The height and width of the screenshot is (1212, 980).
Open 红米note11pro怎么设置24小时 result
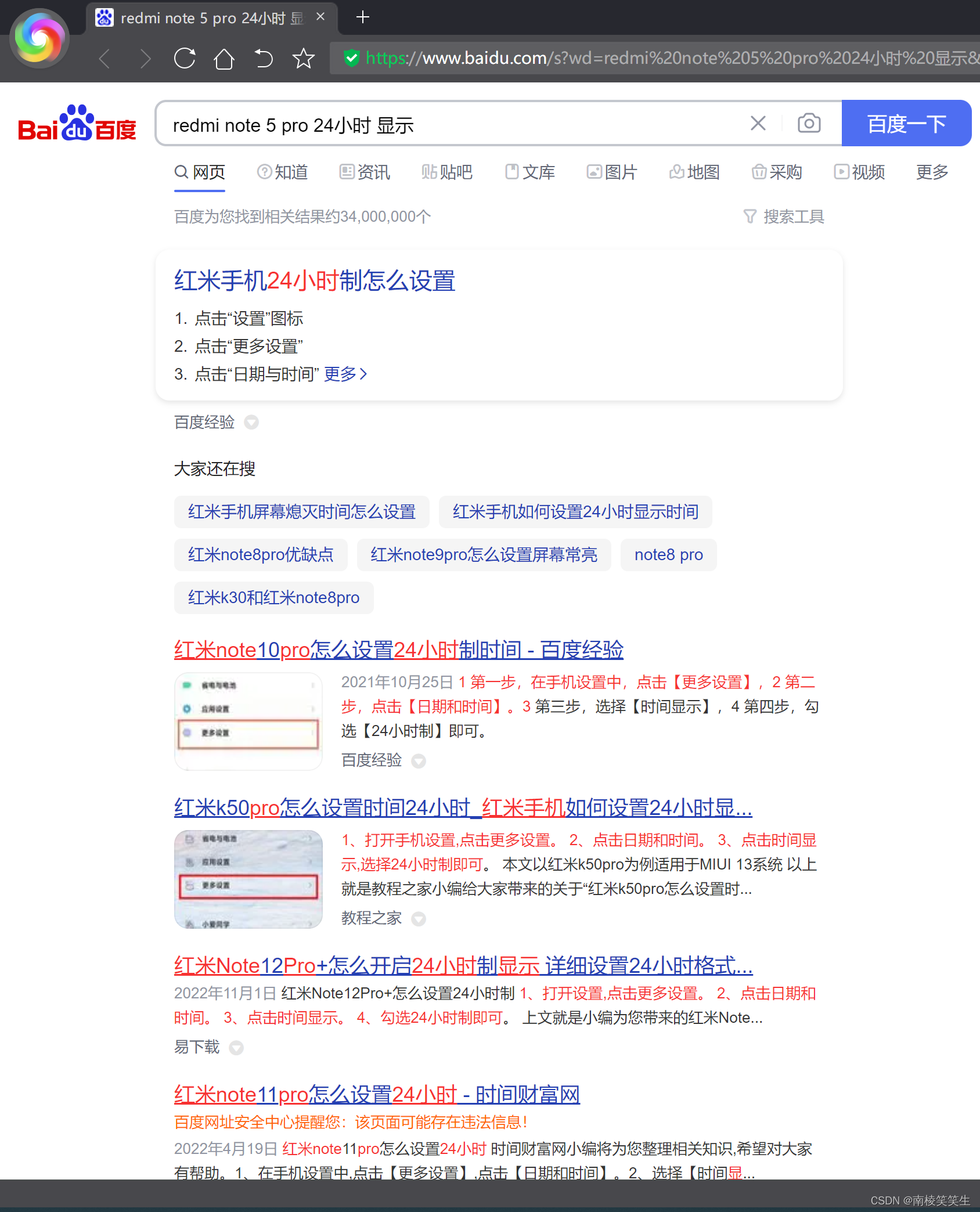(377, 1094)
